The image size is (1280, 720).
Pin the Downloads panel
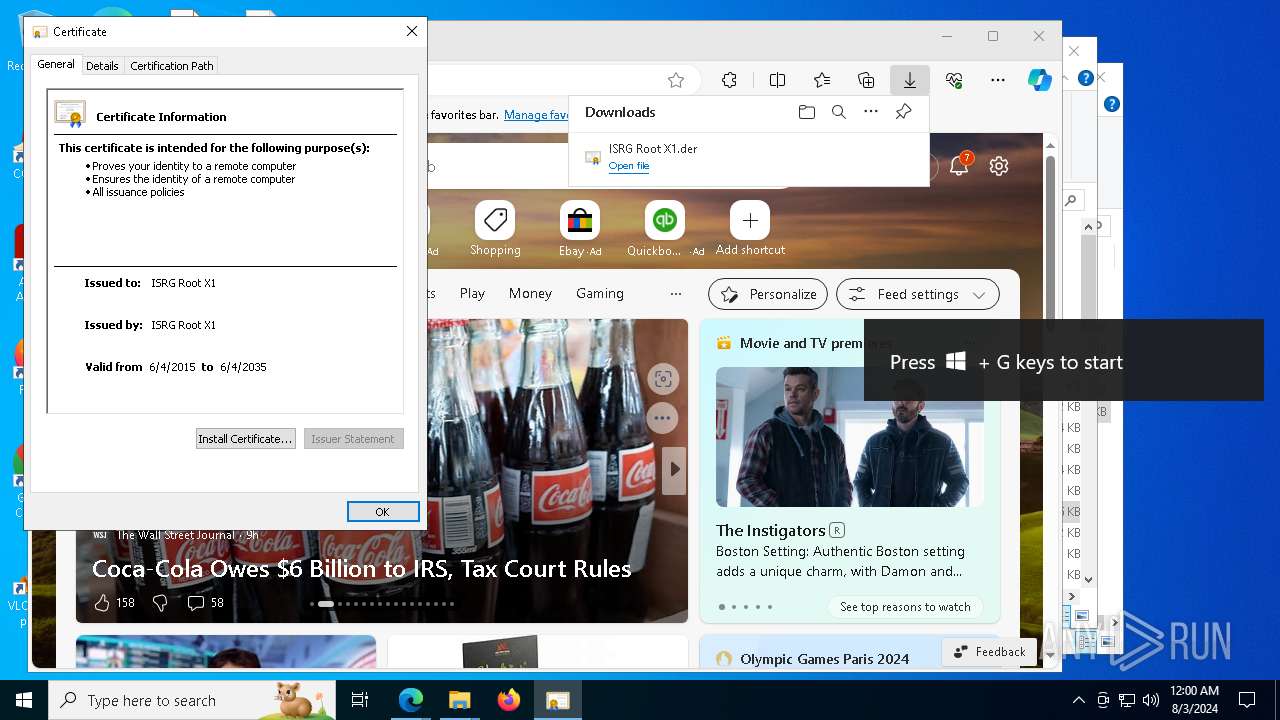(x=903, y=112)
